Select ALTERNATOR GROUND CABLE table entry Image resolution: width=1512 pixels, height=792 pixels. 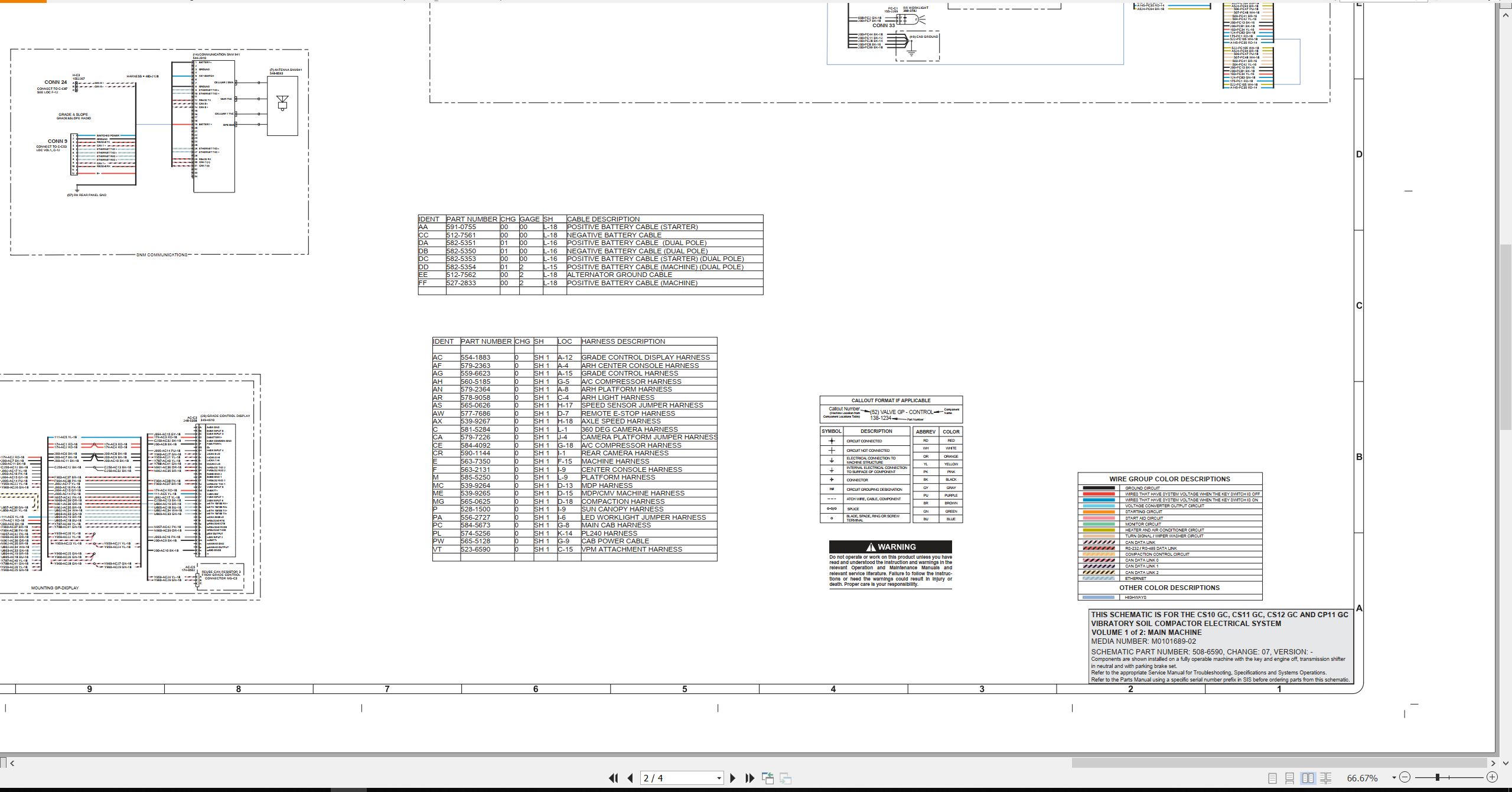(x=619, y=275)
